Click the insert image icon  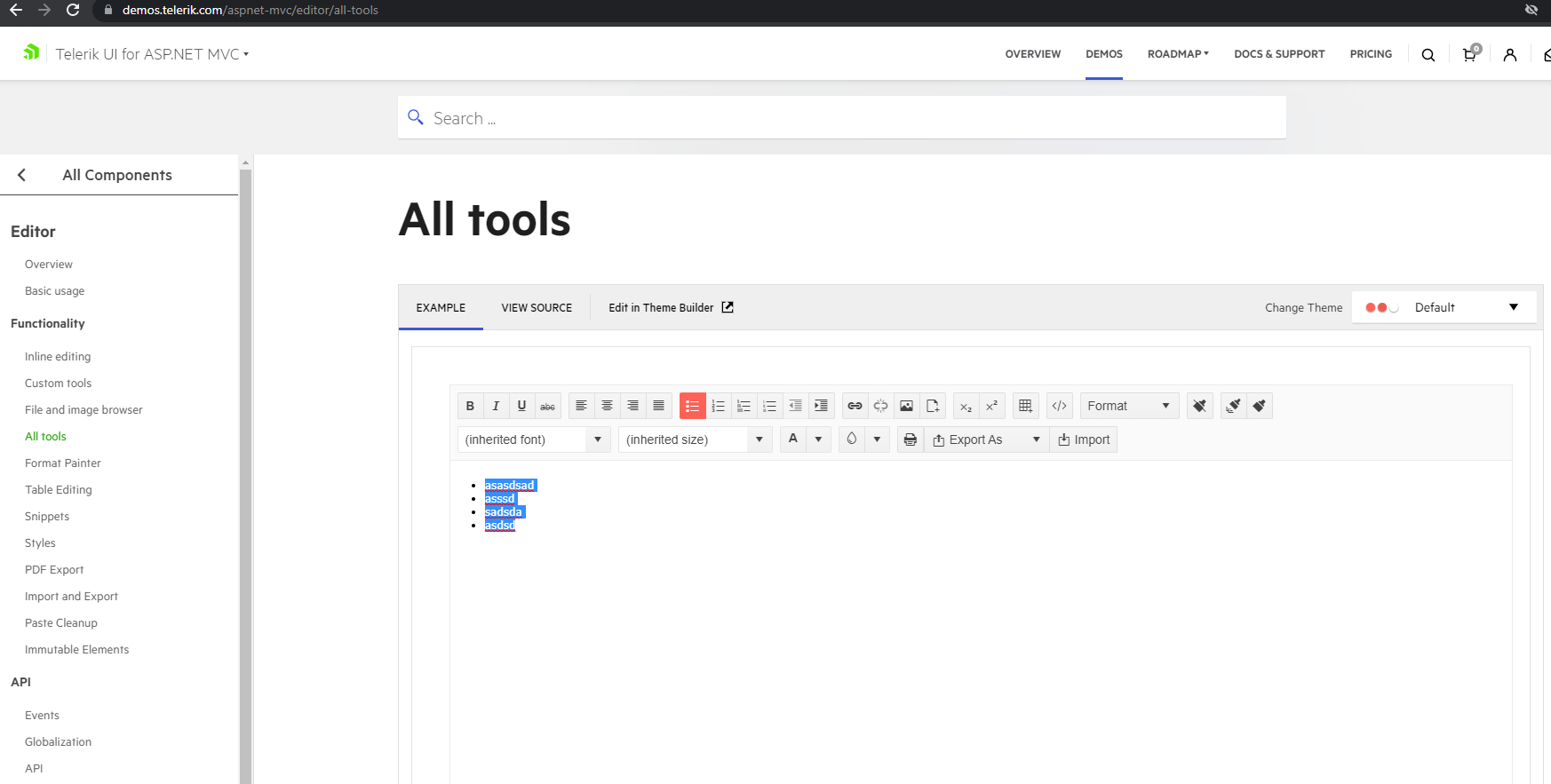[x=906, y=406]
